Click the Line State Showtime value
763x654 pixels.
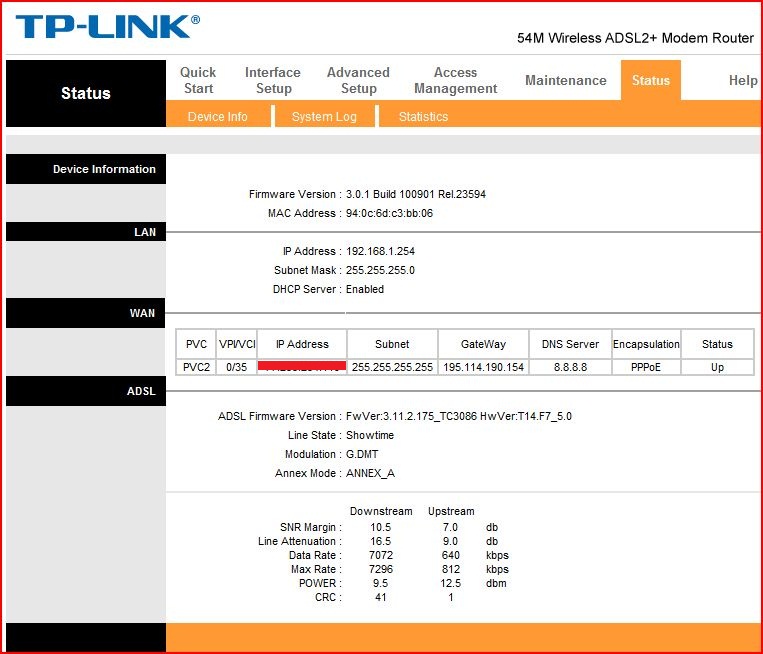[370, 435]
